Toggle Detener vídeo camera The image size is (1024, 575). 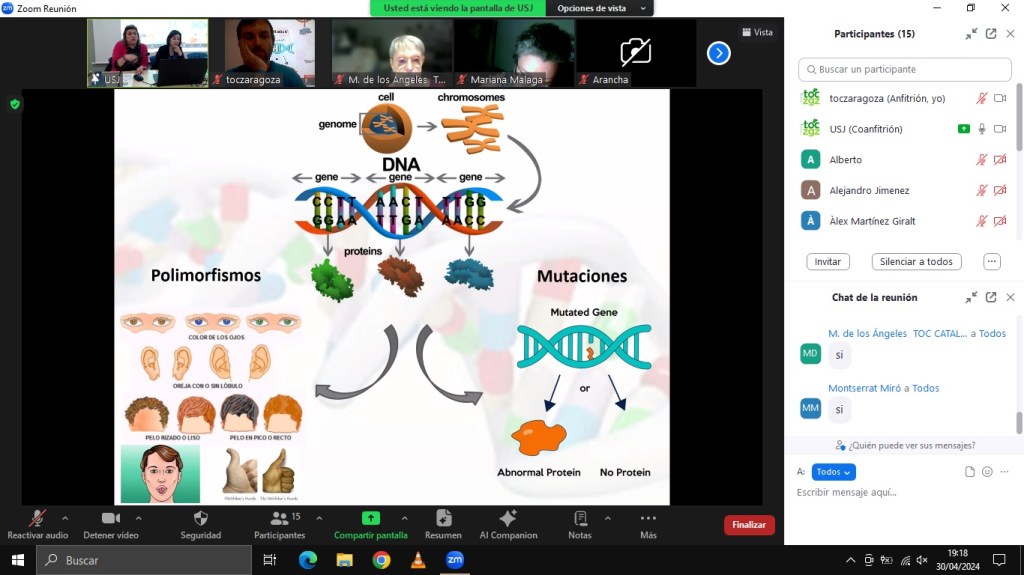tap(110, 519)
